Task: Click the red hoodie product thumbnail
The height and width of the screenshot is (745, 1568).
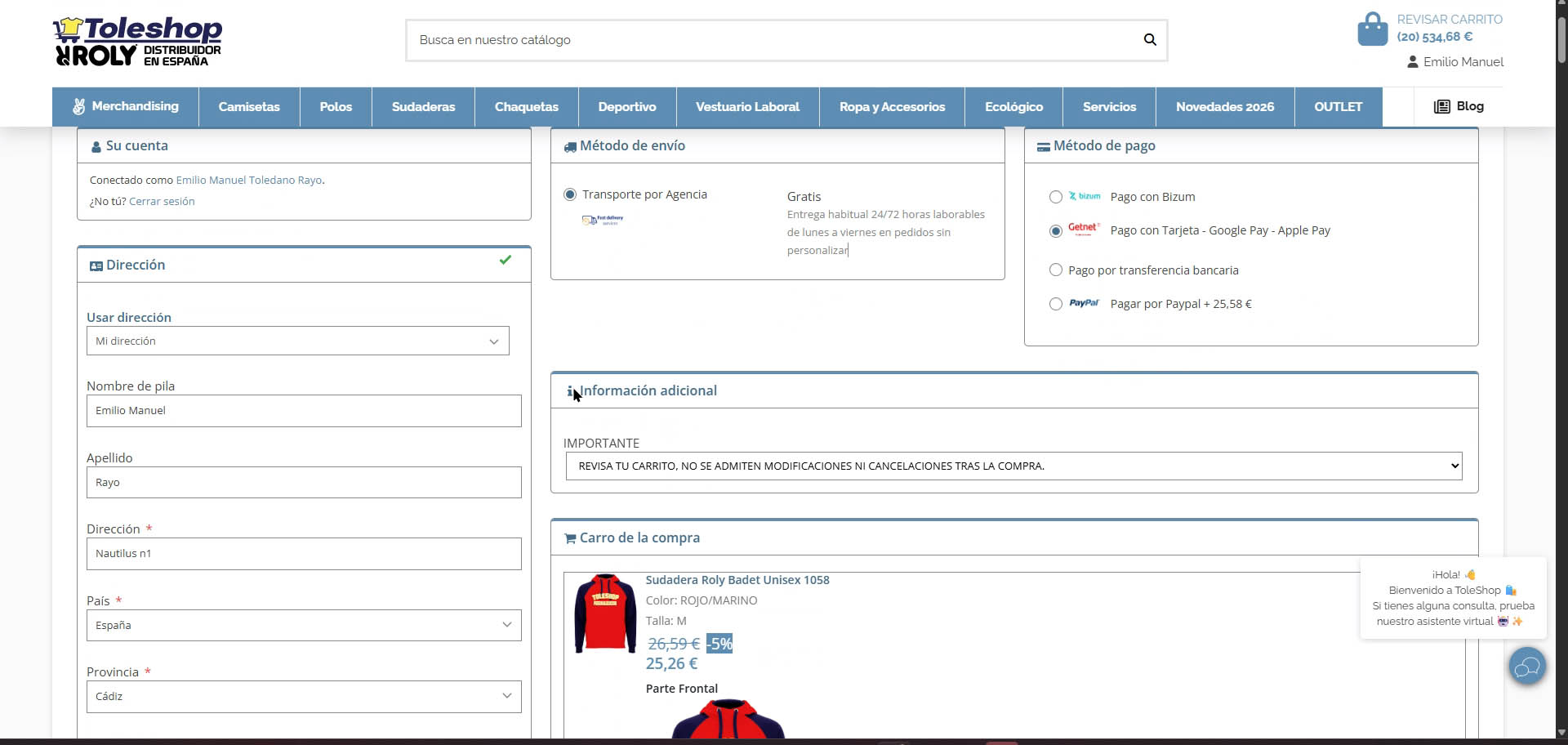Action: click(604, 613)
